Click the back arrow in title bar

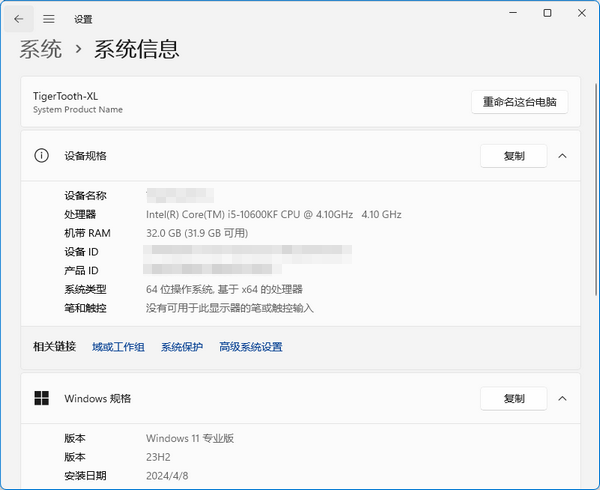[18, 18]
